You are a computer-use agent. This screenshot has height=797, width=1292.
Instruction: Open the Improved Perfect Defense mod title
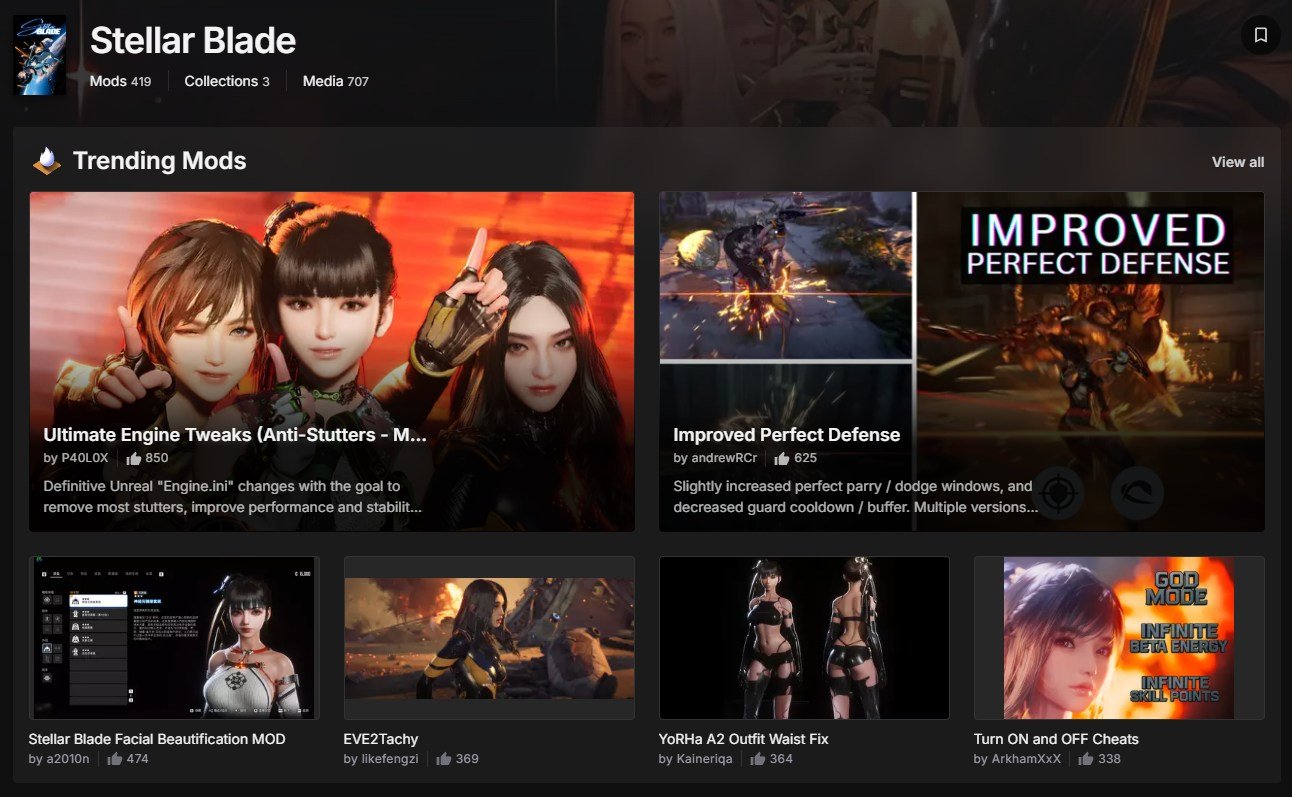click(x=787, y=435)
